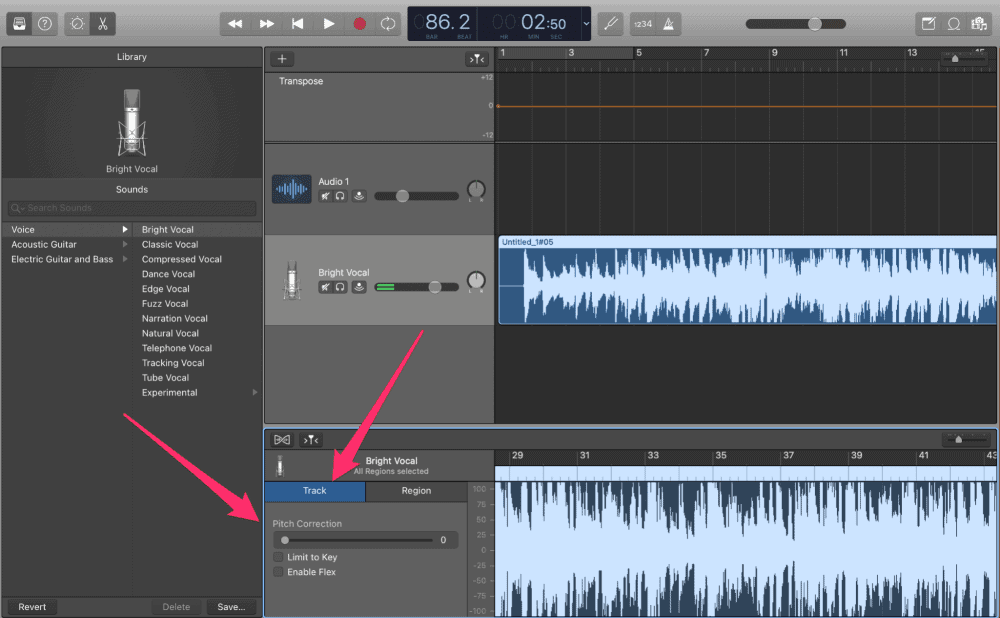Click the scissors Editors button
This screenshot has width=1000, height=618.
[x=103, y=23]
